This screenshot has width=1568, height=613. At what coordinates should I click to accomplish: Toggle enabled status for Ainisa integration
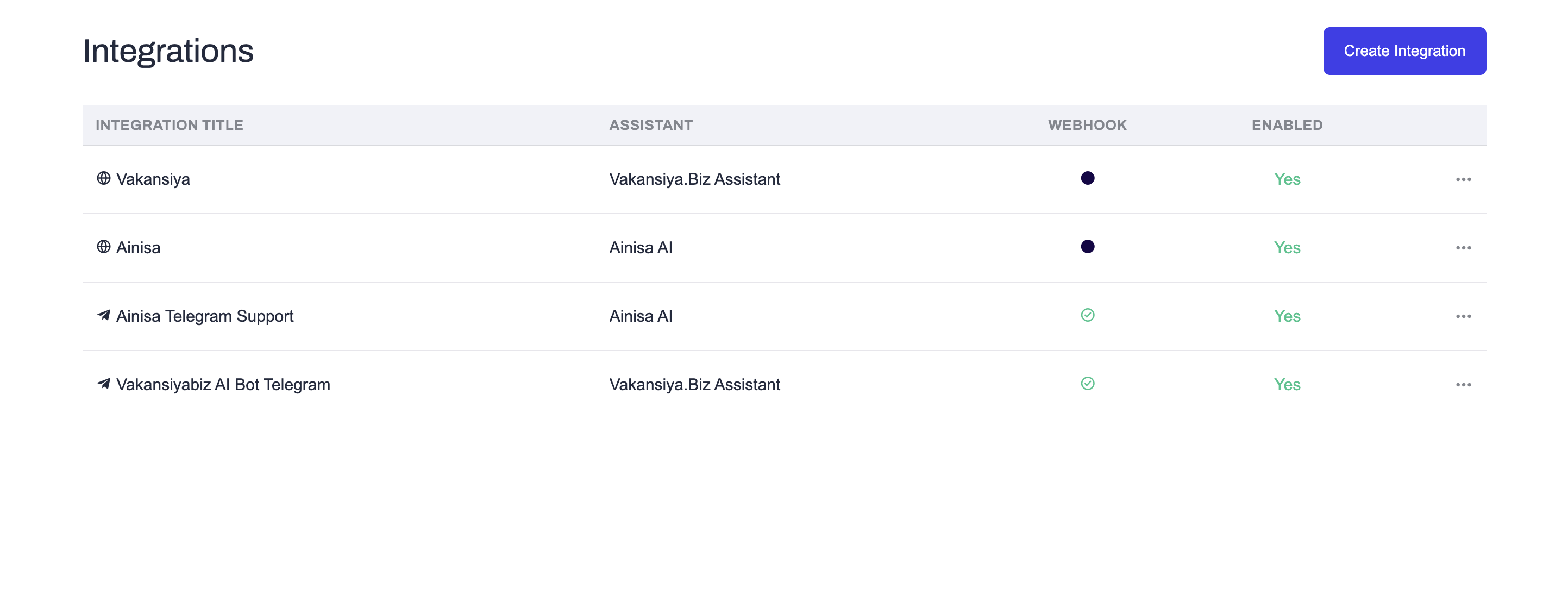click(1286, 247)
